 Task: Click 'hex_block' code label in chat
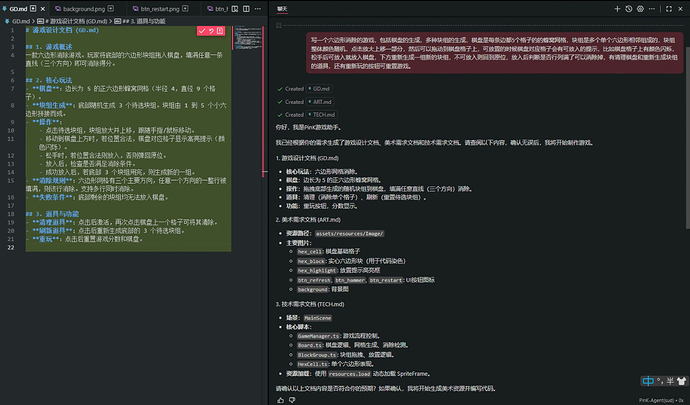tap(311, 261)
